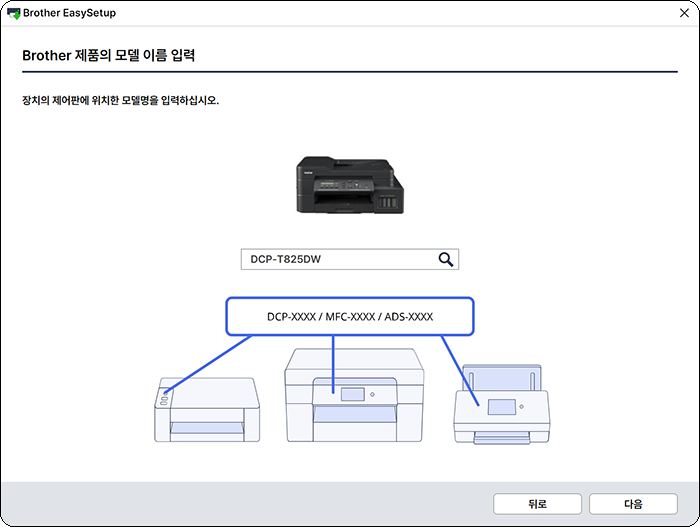The height and width of the screenshot is (527, 700).
Task: Click the 'DCP-XXXX / MFC-XXXX / ADS-XXXX' text
Action: [350, 317]
